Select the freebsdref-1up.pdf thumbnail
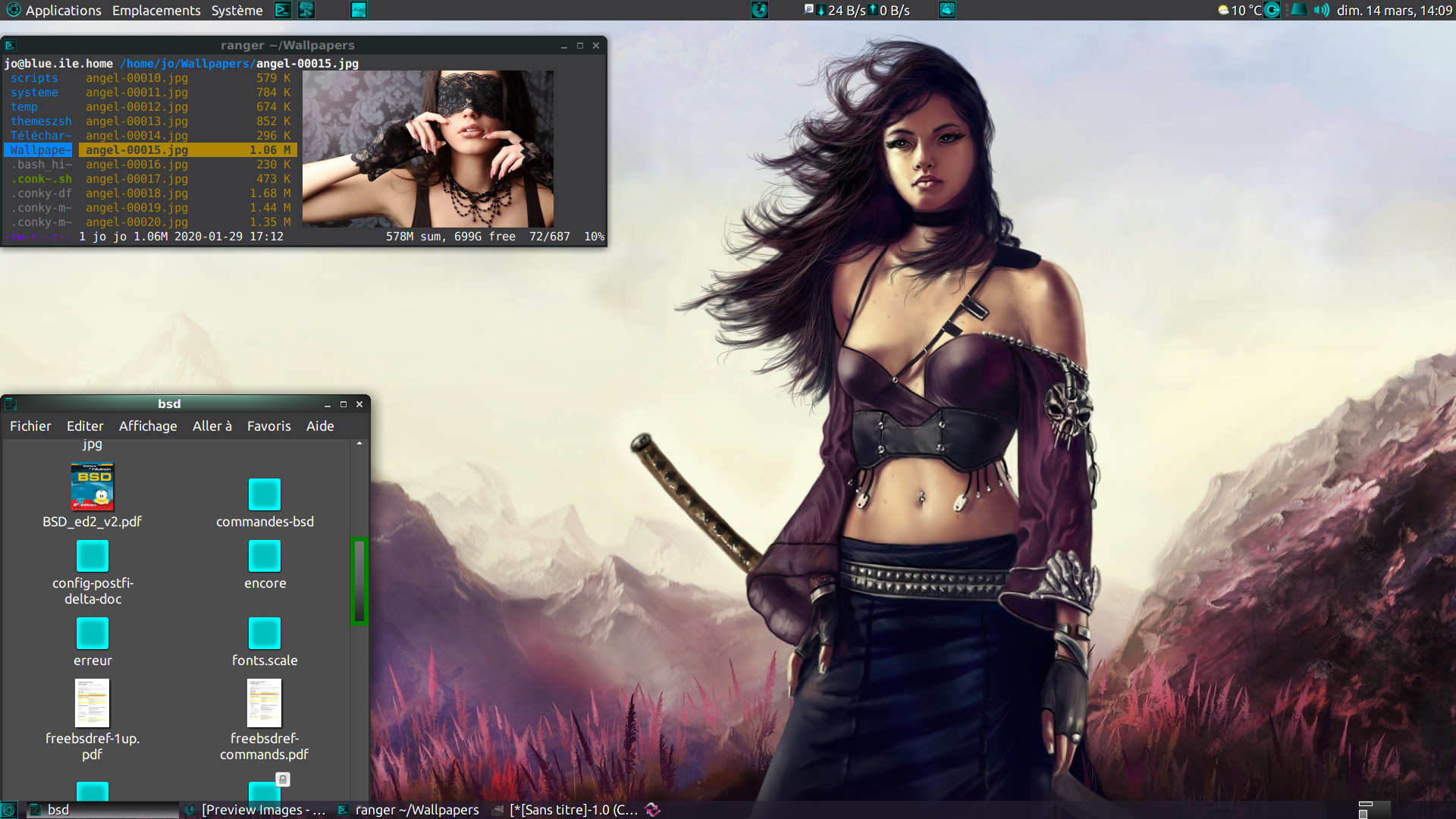This screenshot has width=1456, height=819. pyautogui.click(x=93, y=703)
